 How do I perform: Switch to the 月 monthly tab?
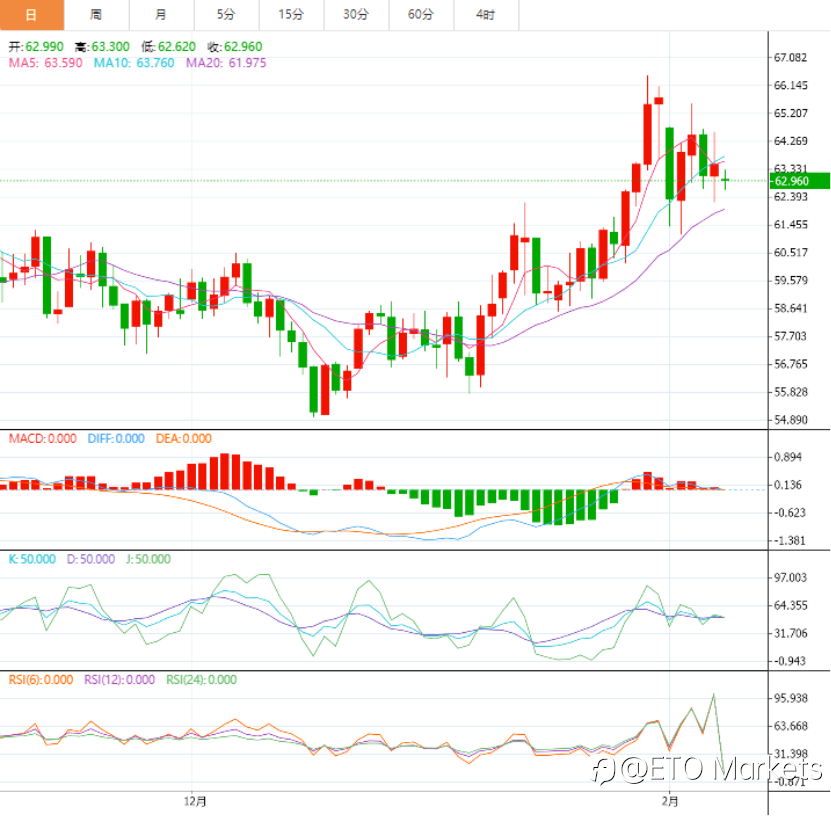point(161,15)
